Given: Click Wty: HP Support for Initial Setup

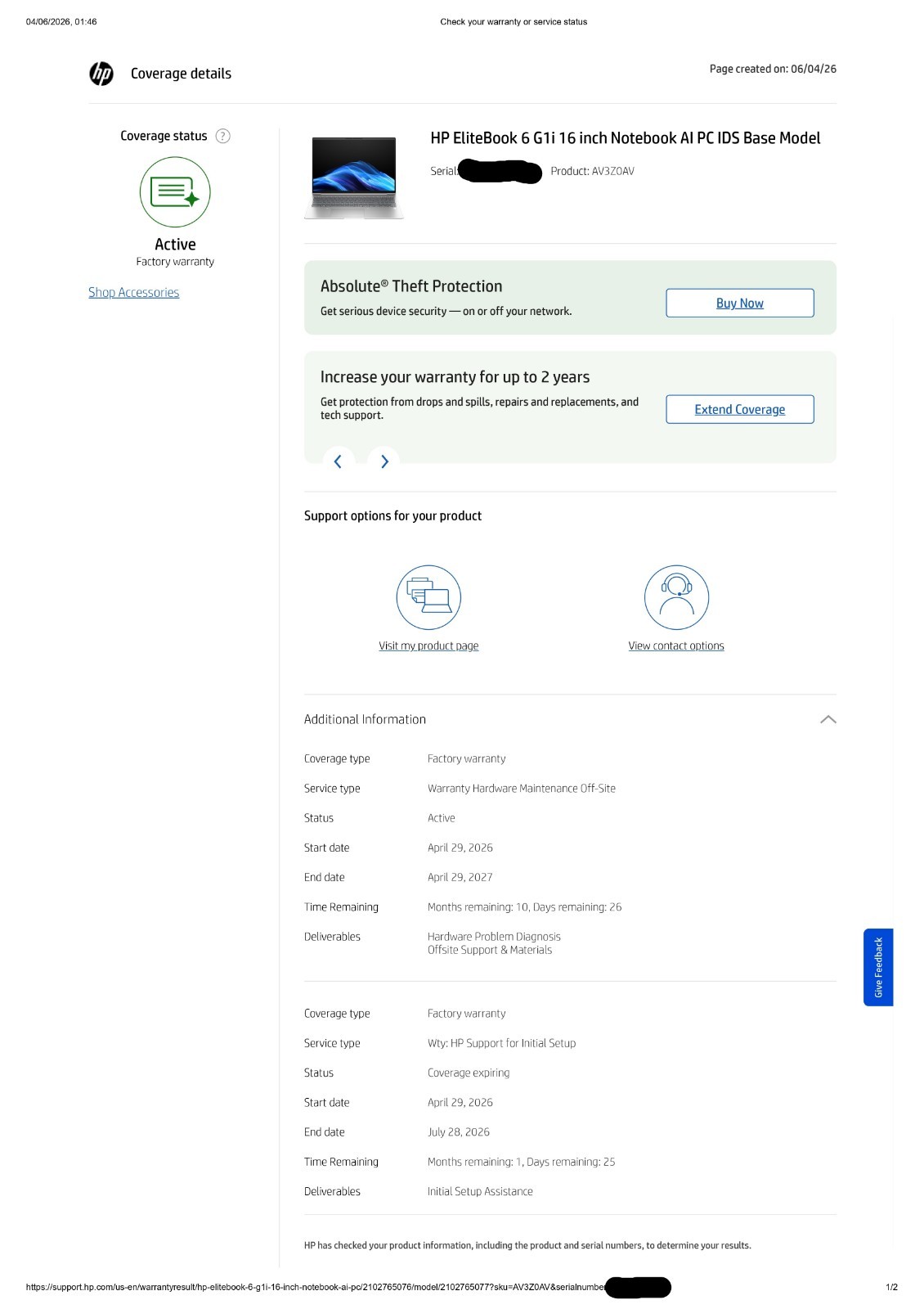Looking at the screenshot, I should (501, 1043).
